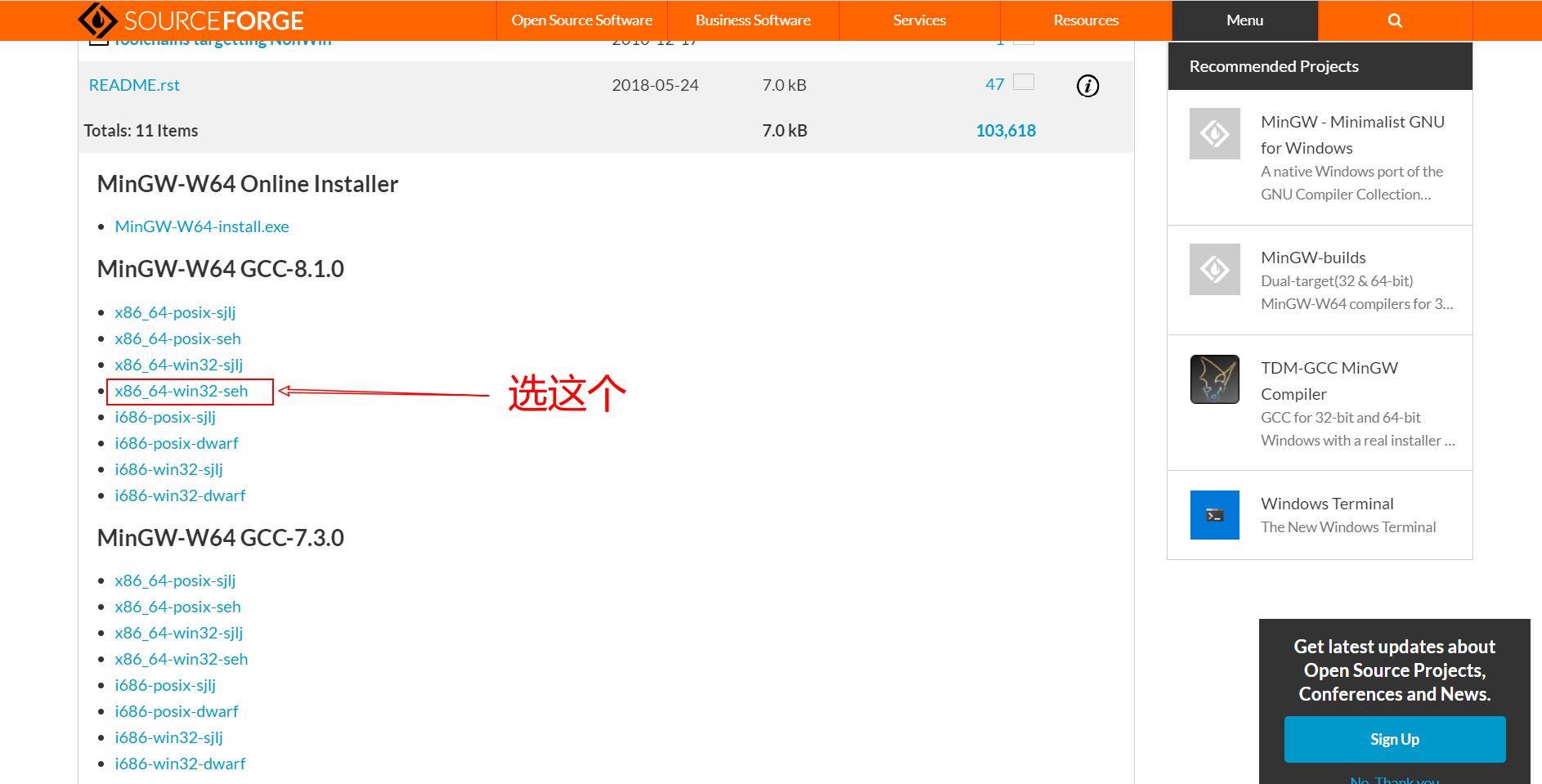Screen dimensions: 1542x784
Task: Click the MinGW-builds project icon
Action: coord(1215,269)
